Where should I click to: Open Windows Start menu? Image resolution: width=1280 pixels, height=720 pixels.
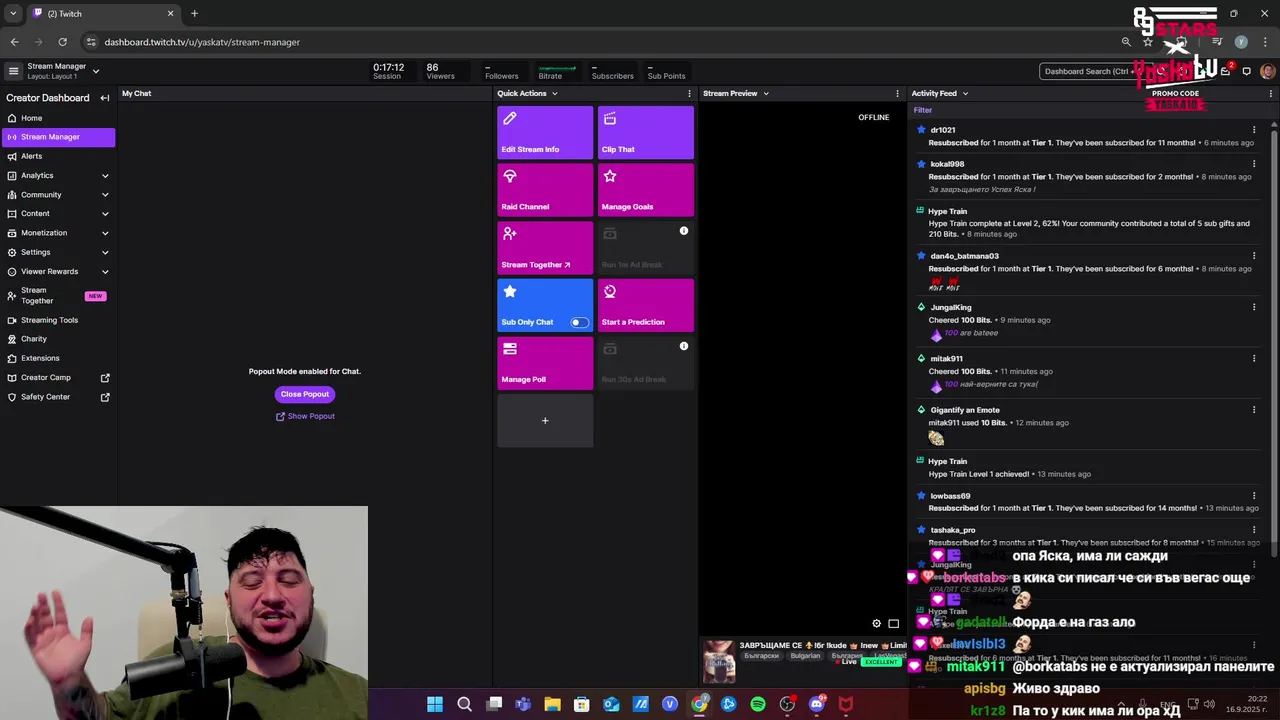435,704
